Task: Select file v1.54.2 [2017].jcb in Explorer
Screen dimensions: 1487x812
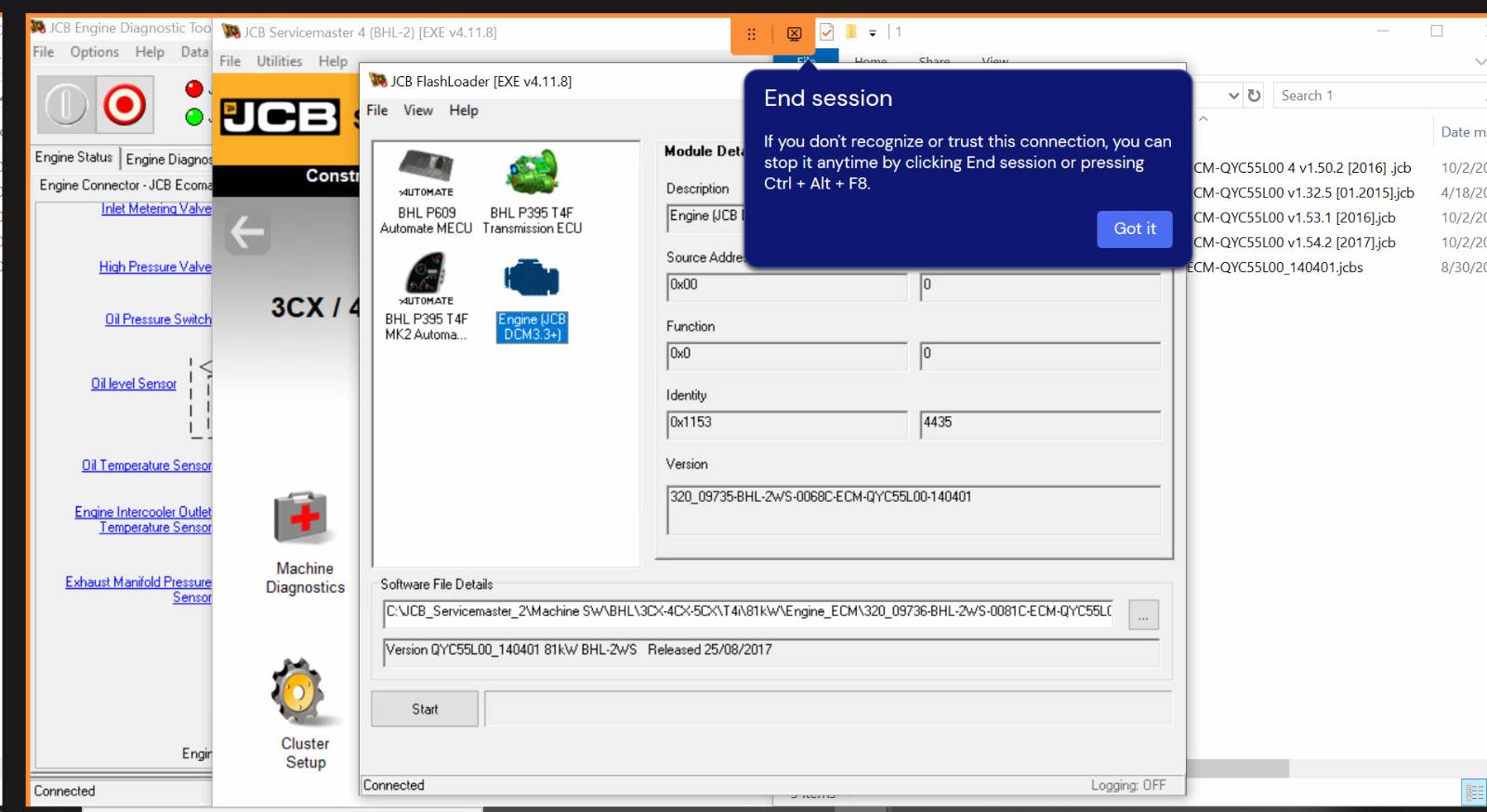Action: point(1294,243)
